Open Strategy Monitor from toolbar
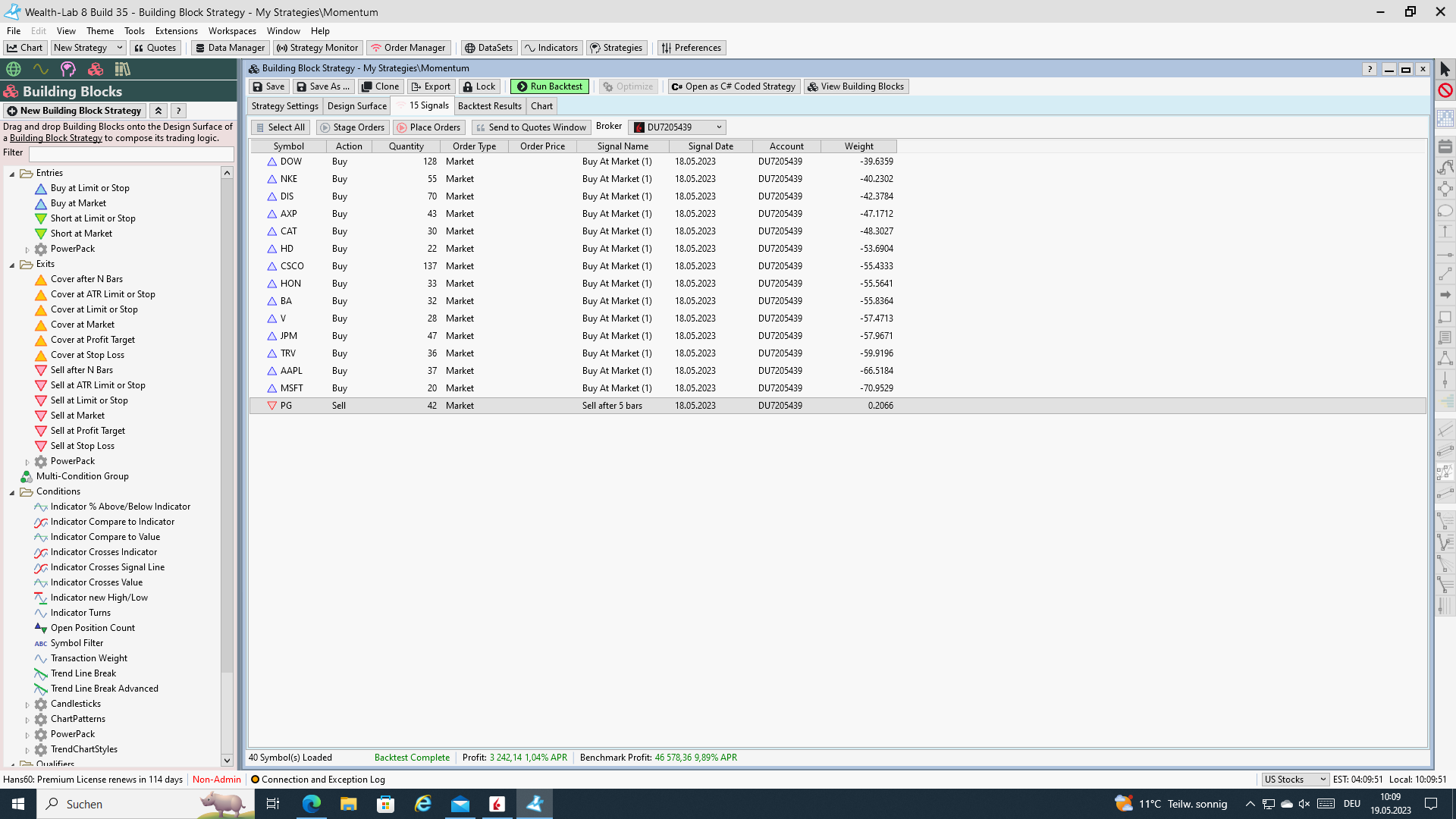This screenshot has height=819, width=1456. [x=317, y=48]
